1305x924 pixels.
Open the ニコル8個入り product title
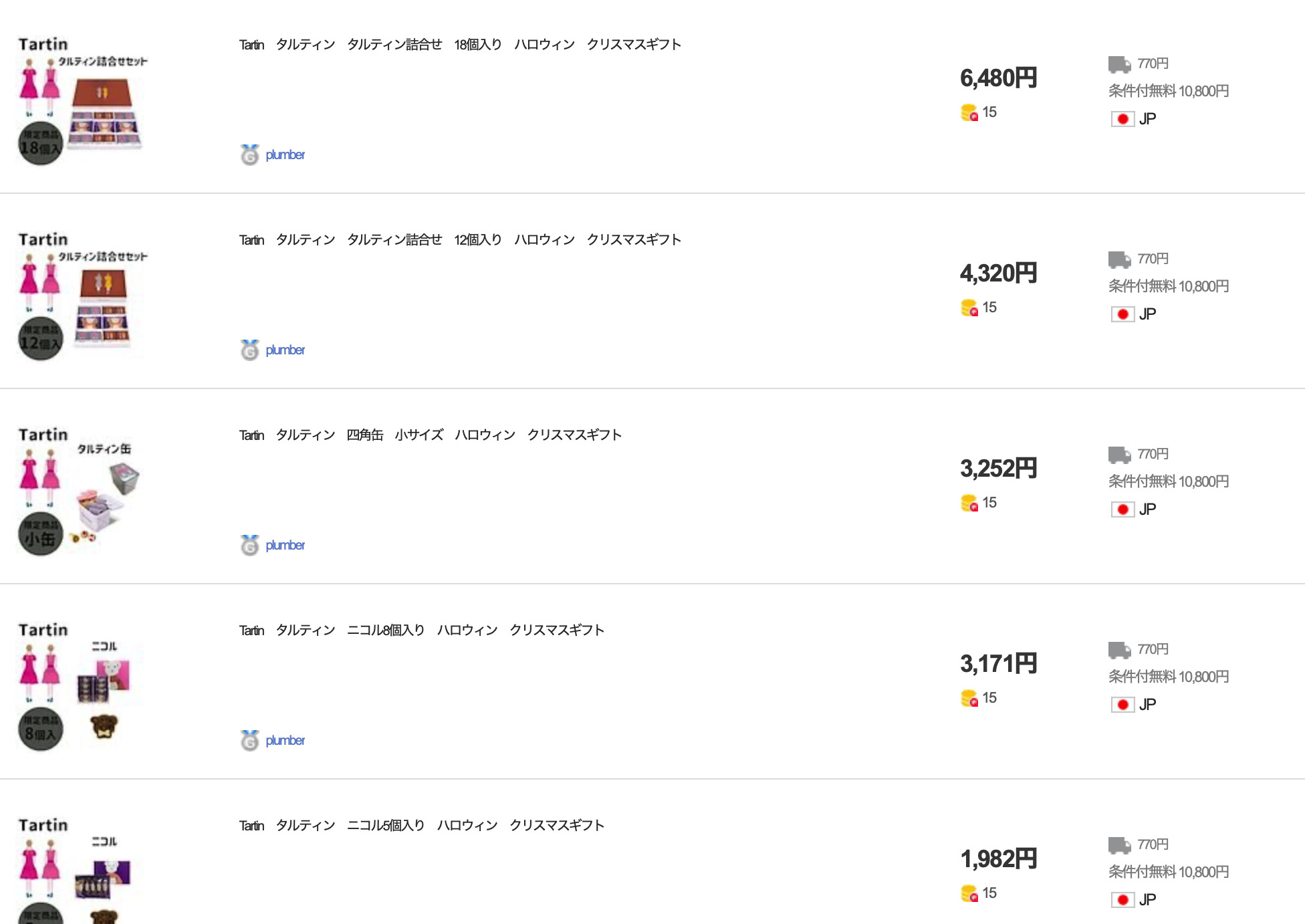point(421,630)
